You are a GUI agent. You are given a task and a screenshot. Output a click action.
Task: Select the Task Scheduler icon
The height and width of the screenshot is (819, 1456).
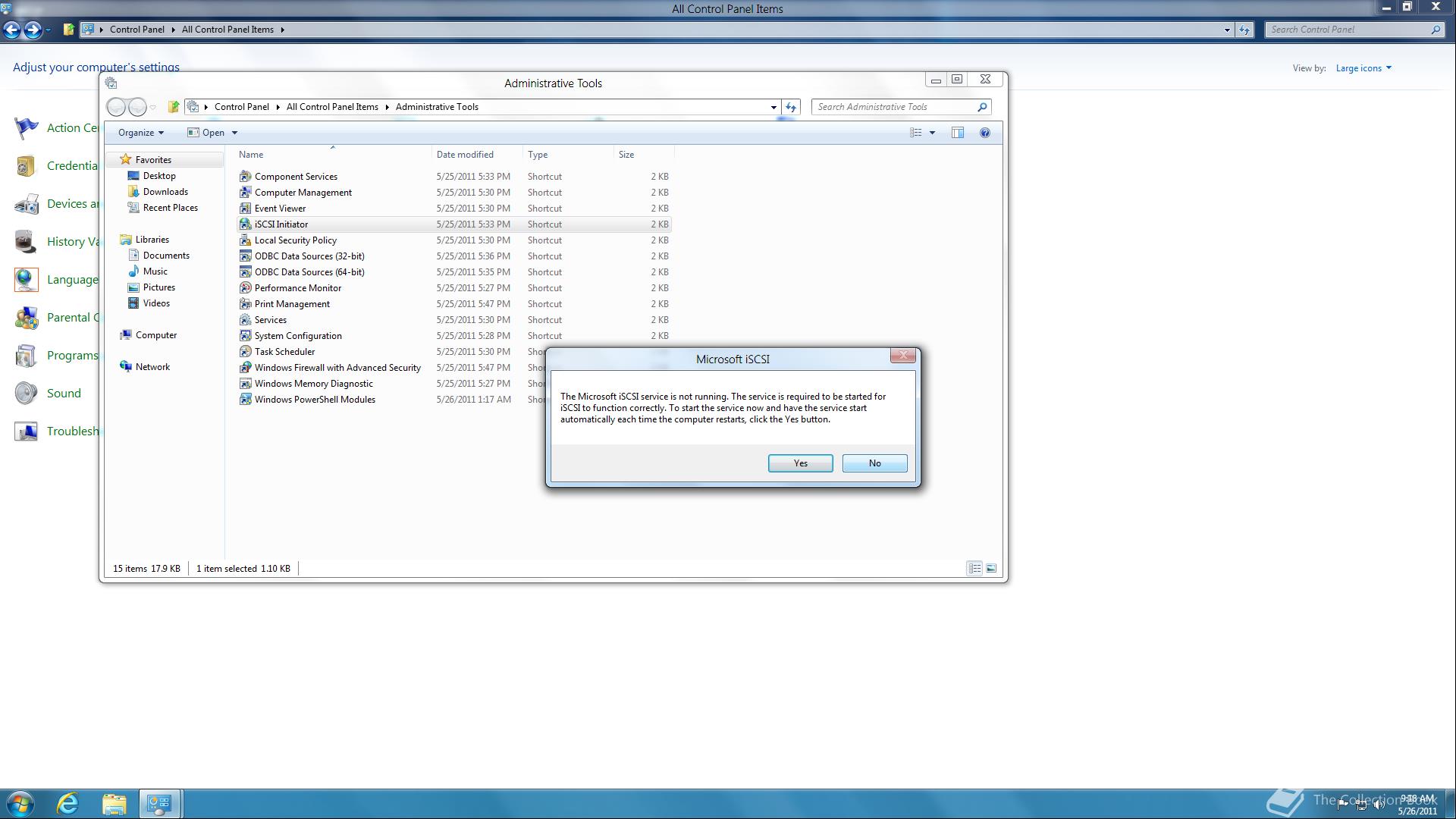pos(245,351)
